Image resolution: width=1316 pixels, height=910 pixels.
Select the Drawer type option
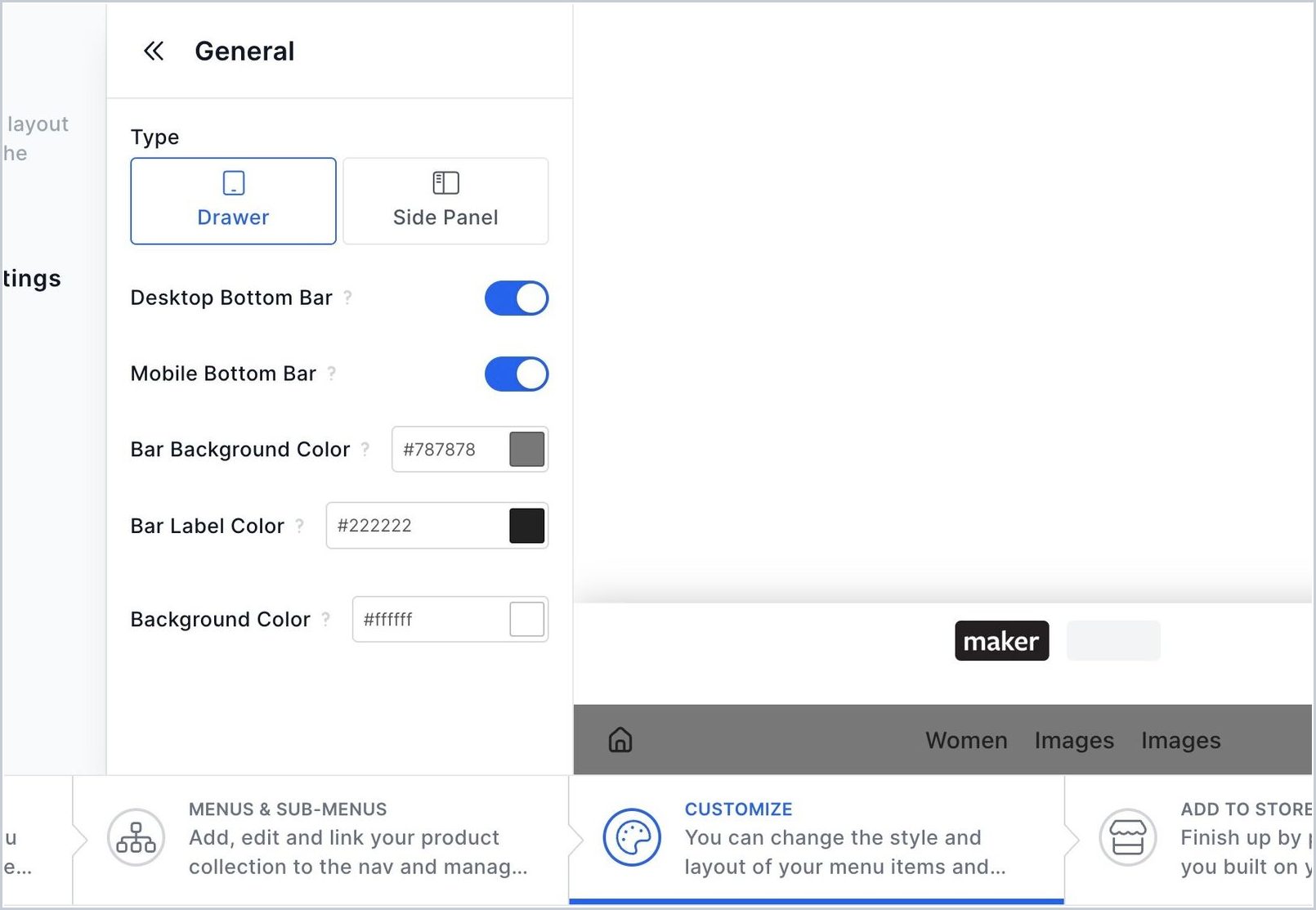[x=233, y=201]
